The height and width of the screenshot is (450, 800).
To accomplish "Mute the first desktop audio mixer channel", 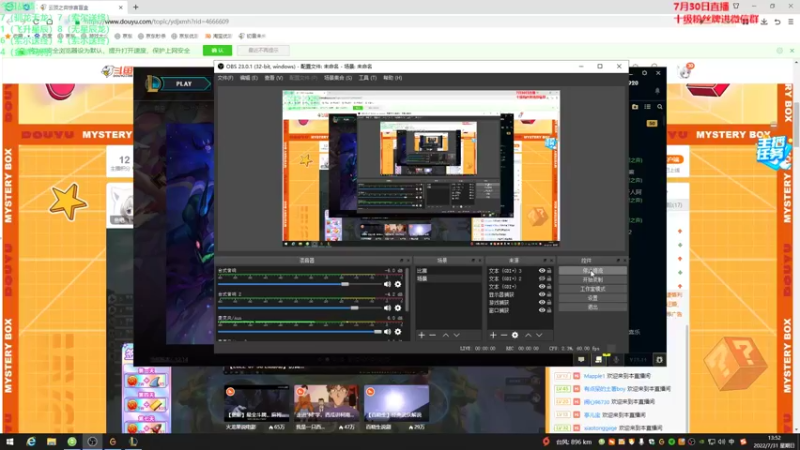I will click(387, 284).
